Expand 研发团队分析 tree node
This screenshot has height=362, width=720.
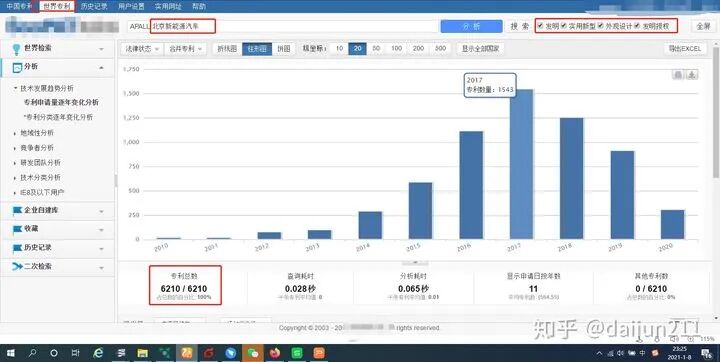pyautogui.click(x=37, y=163)
